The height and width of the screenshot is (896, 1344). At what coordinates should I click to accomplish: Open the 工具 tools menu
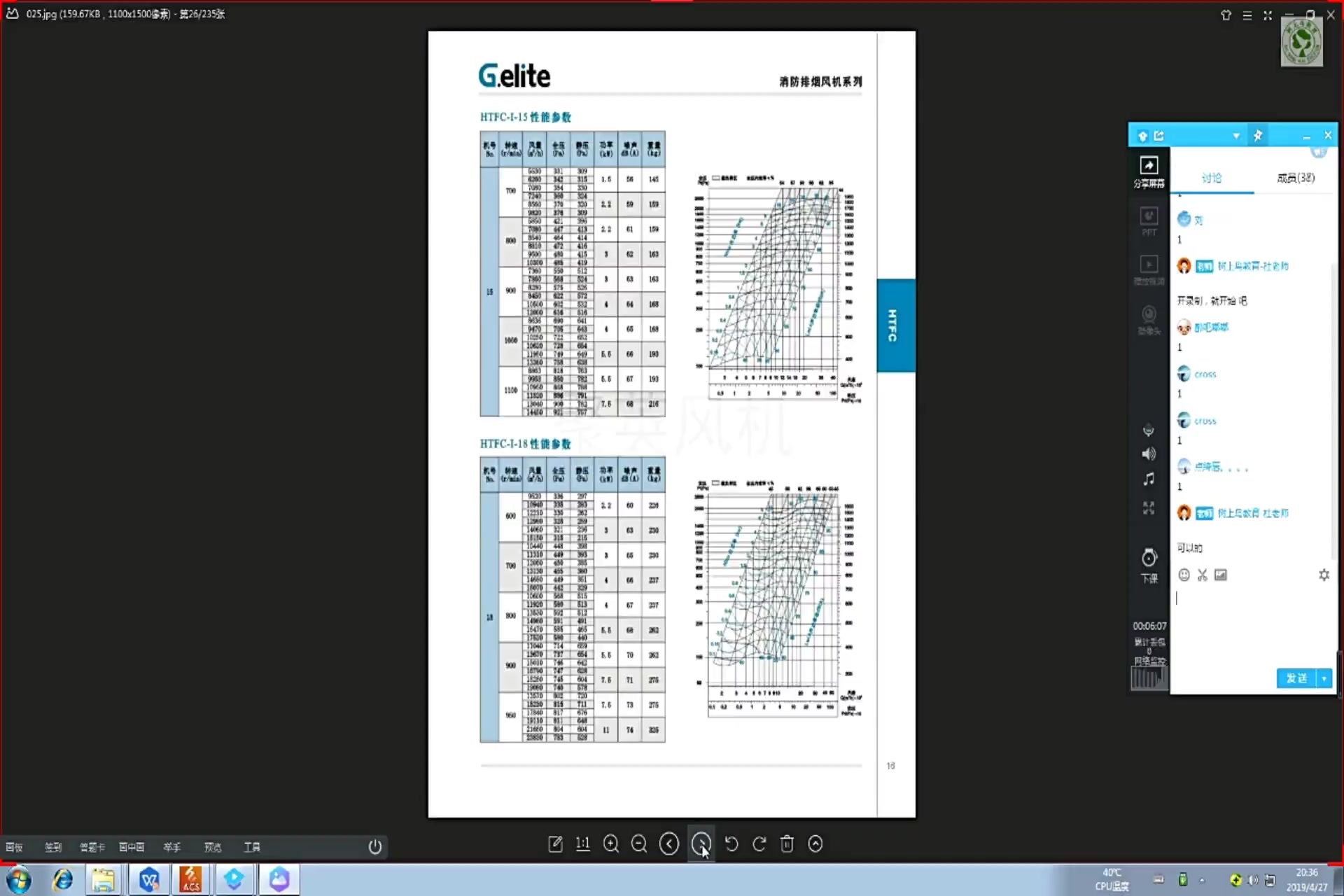pos(252,847)
